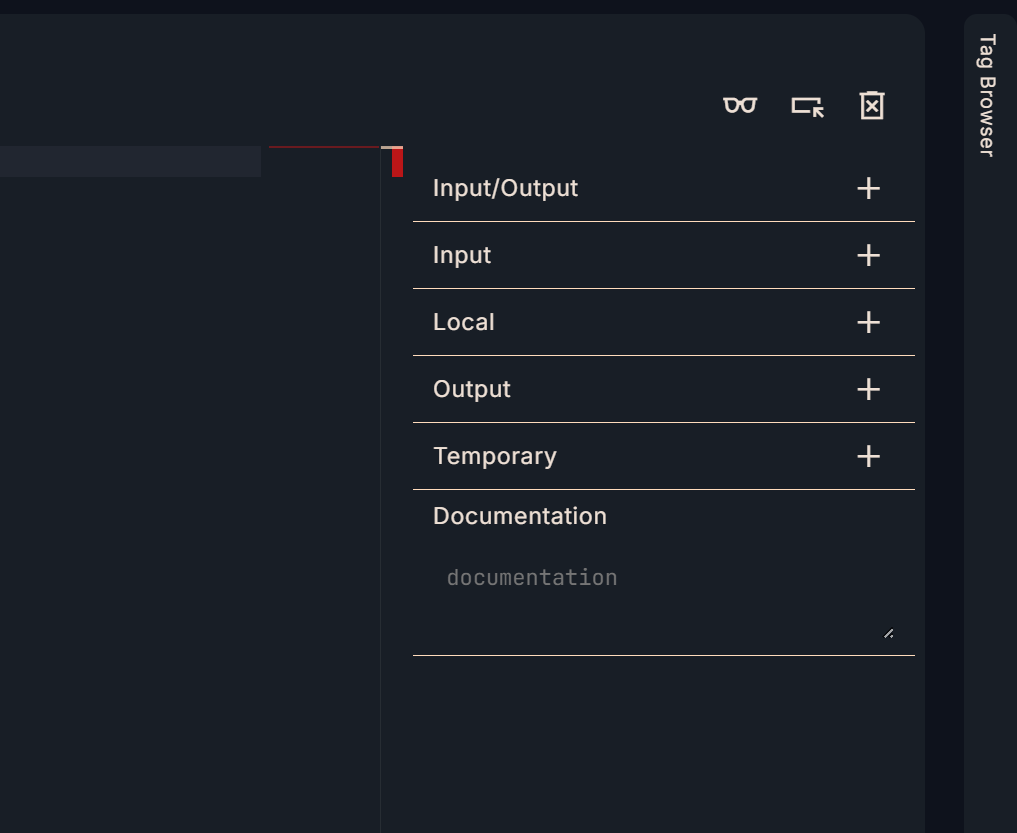Image resolution: width=1017 pixels, height=833 pixels.
Task: Open the Tag Browser side tab
Action: 987,95
